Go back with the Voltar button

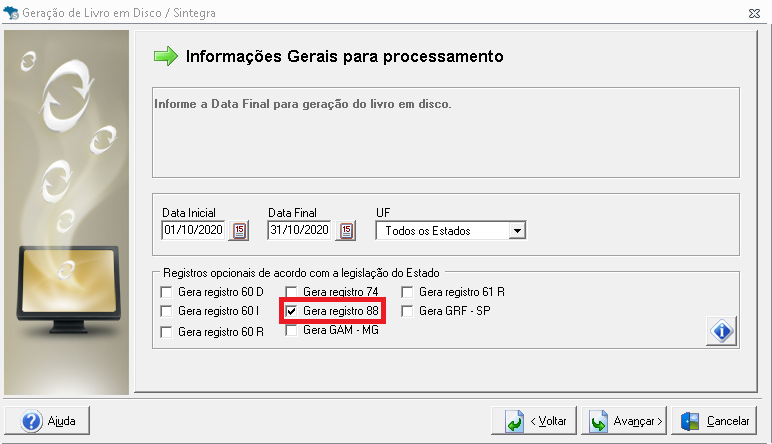click(534, 421)
